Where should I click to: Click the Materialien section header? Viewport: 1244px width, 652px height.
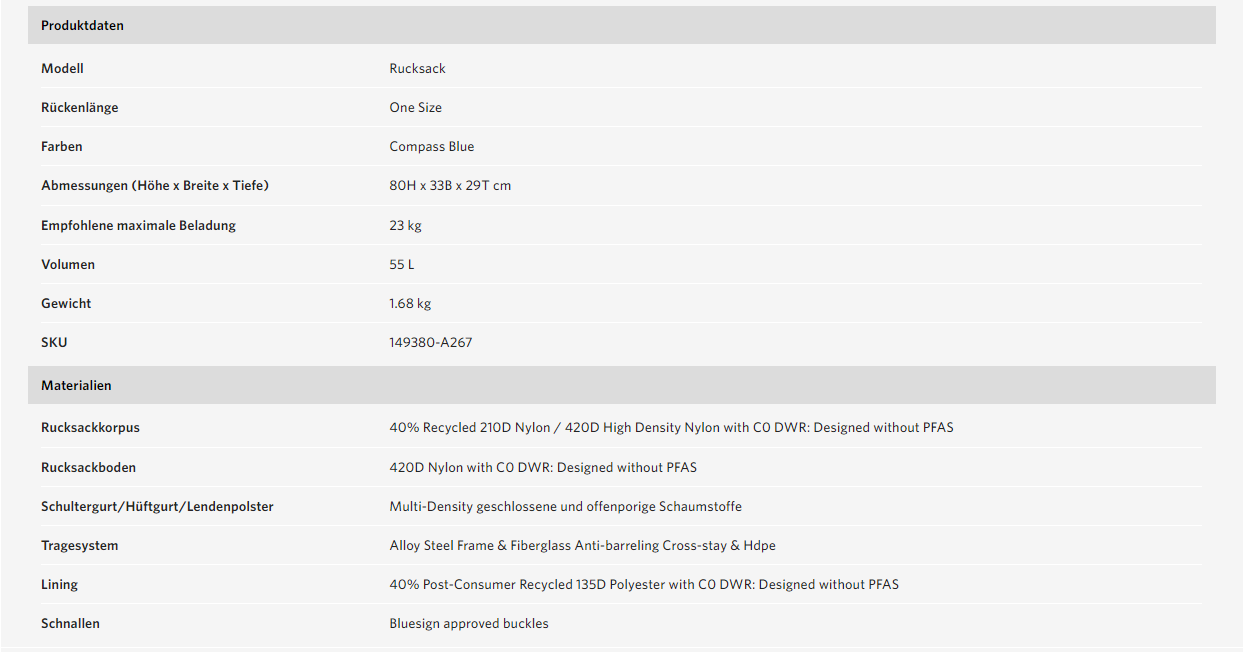click(x=621, y=385)
